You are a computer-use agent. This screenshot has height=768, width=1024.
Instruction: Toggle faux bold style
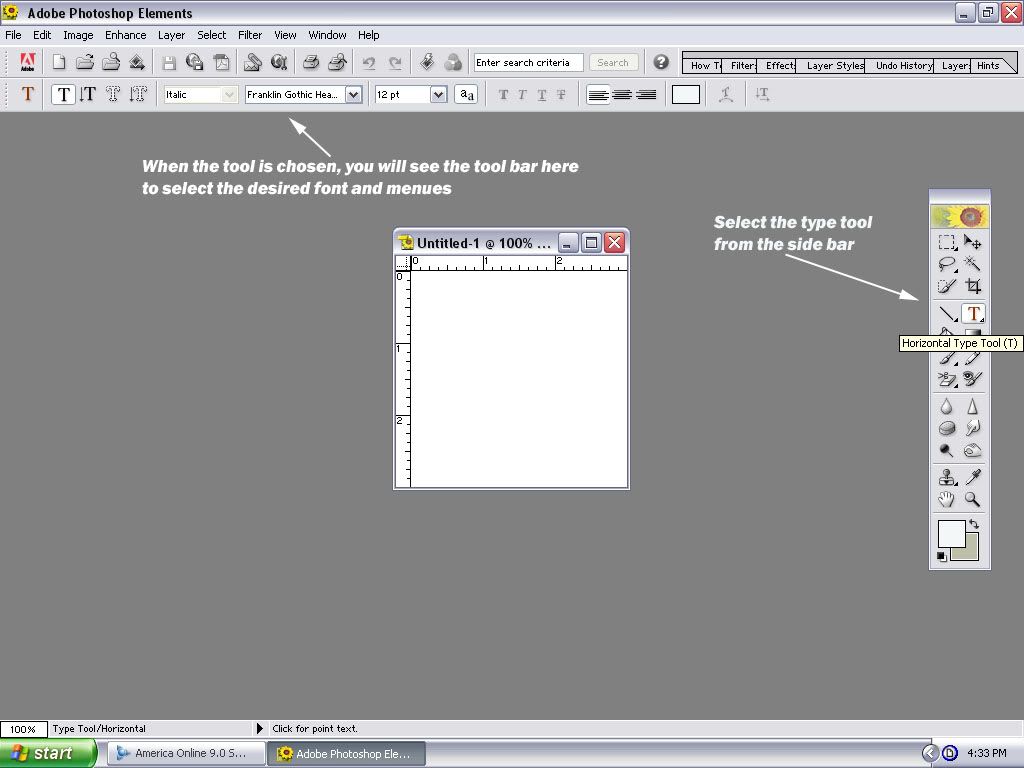(503, 95)
